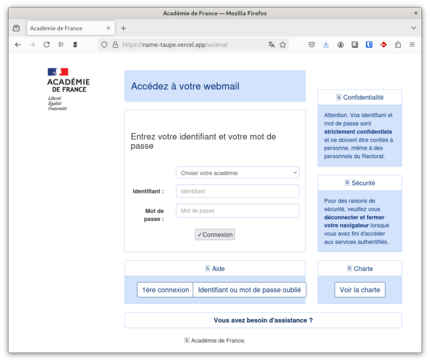The image size is (430, 362).
Task: Focus the Identifiant input field
Action: (x=237, y=191)
